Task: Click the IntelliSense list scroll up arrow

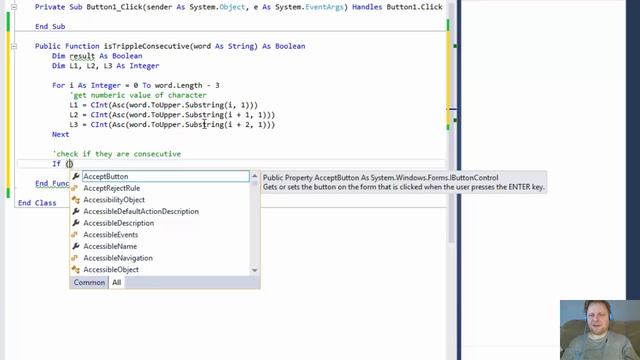Action: coord(255,176)
